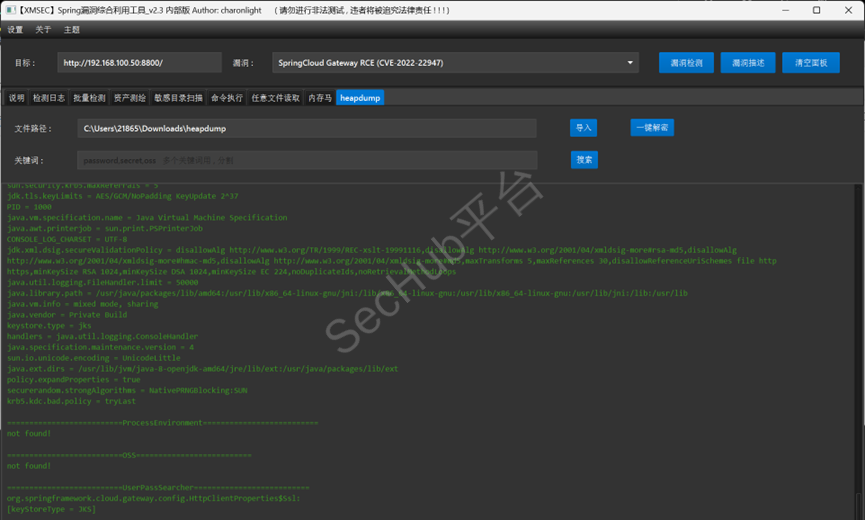Click the 'java.vendor = Private Build' line
Screen dimensions: 865x520
click(67, 315)
